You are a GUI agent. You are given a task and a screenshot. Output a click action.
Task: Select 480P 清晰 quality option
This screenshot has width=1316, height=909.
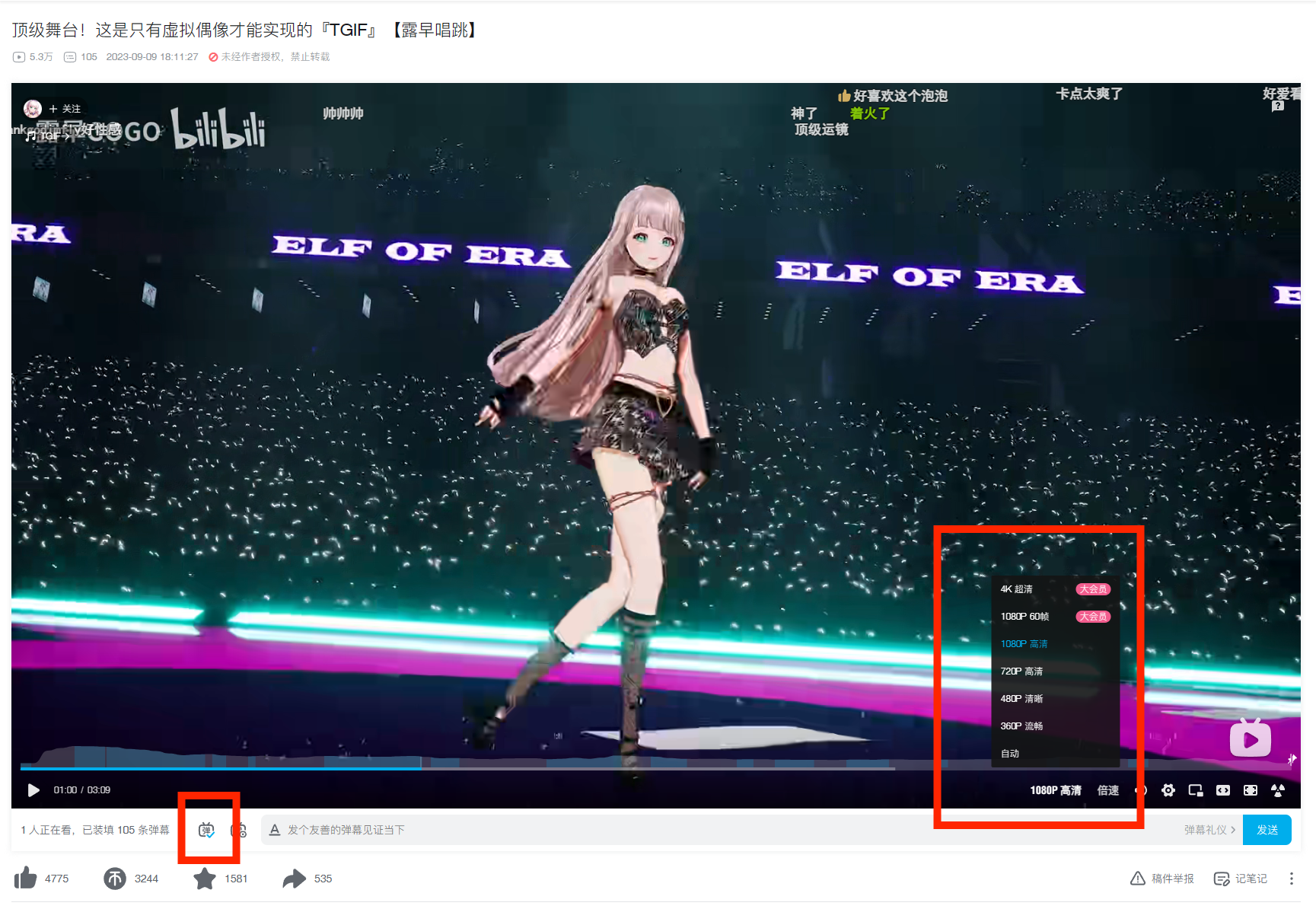pos(1055,699)
